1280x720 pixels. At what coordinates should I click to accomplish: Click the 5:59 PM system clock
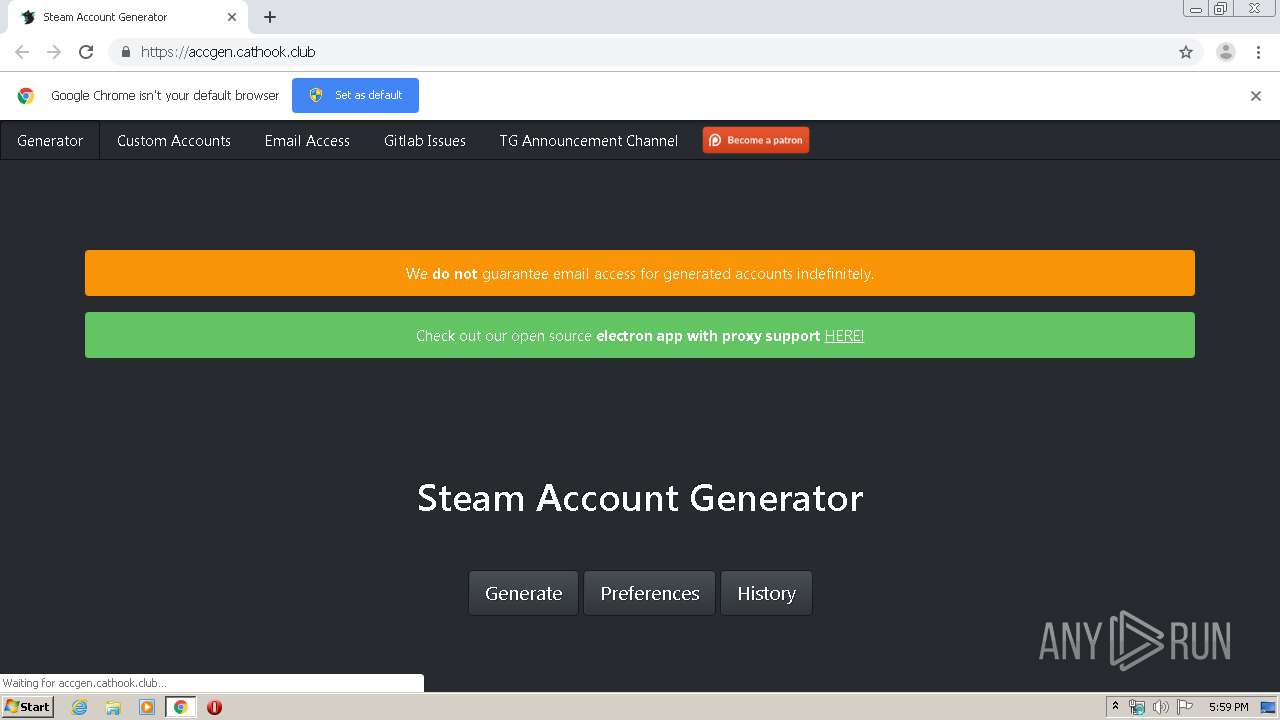coord(1228,707)
